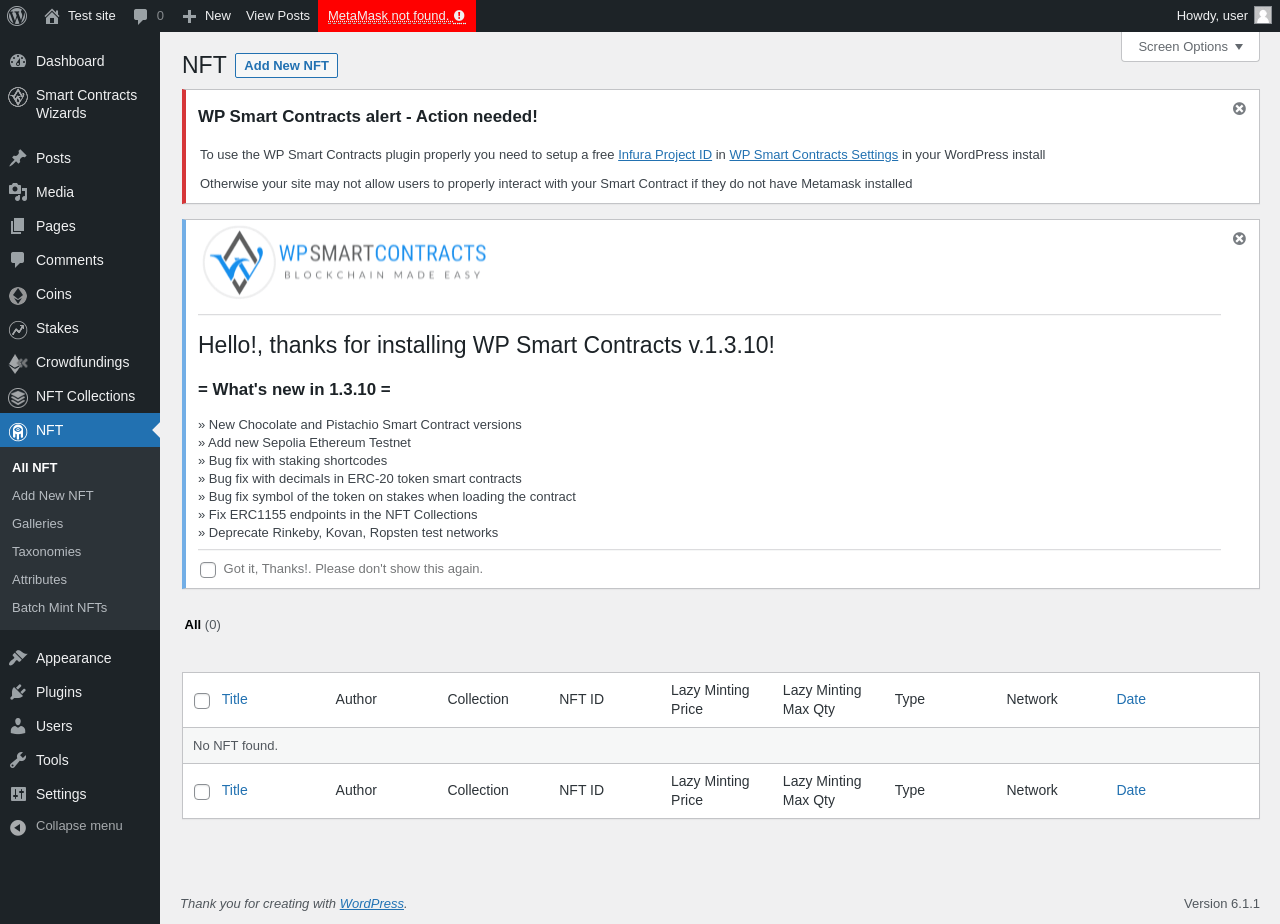Image resolution: width=1280 pixels, height=924 pixels.
Task: Check 'Got it, Thanks' don't show again box
Action: [x=208, y=570]
